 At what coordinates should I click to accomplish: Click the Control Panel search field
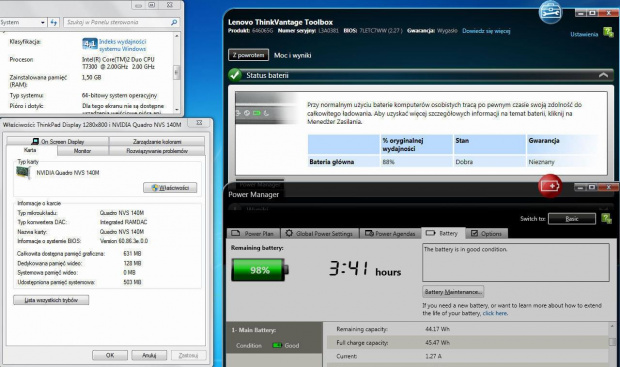pyautogui.click(x=117, y=23)
